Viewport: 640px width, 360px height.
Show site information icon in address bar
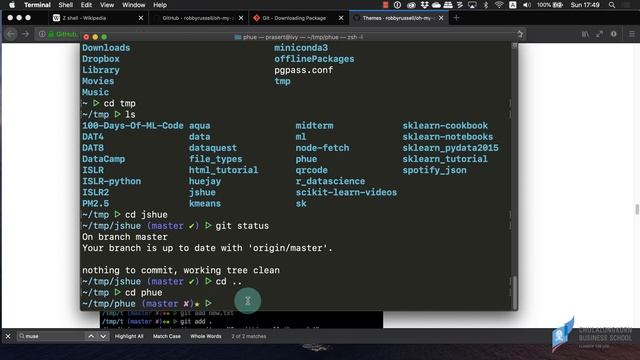click(x=42, y=34)
